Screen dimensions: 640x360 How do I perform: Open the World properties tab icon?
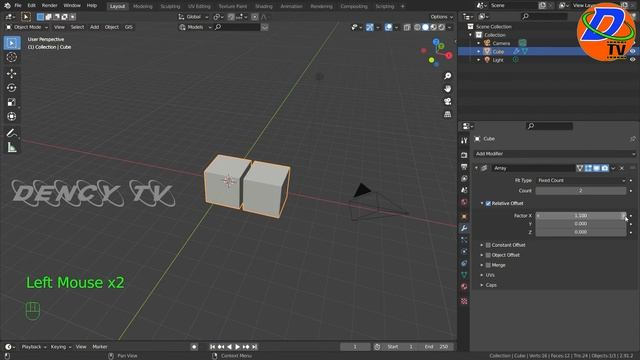tap(464, 202)
